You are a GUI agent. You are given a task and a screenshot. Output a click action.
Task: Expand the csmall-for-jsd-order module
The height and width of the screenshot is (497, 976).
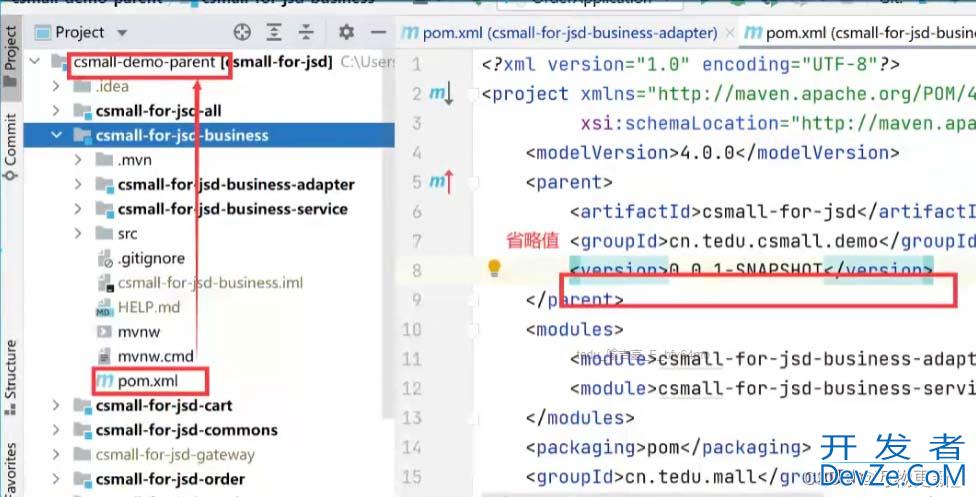pos(56,479)
